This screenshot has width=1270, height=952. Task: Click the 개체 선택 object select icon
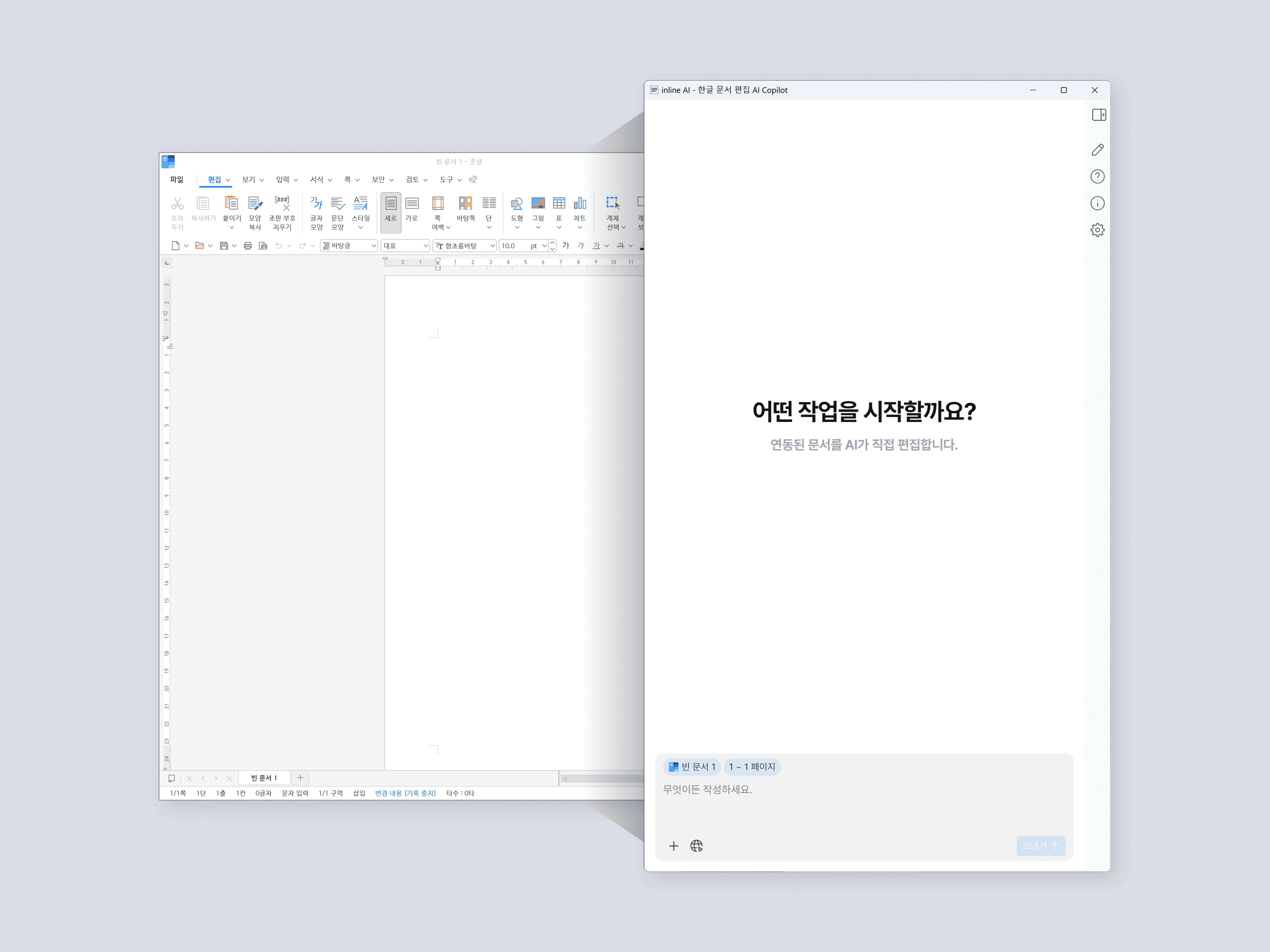coord(613,203)
